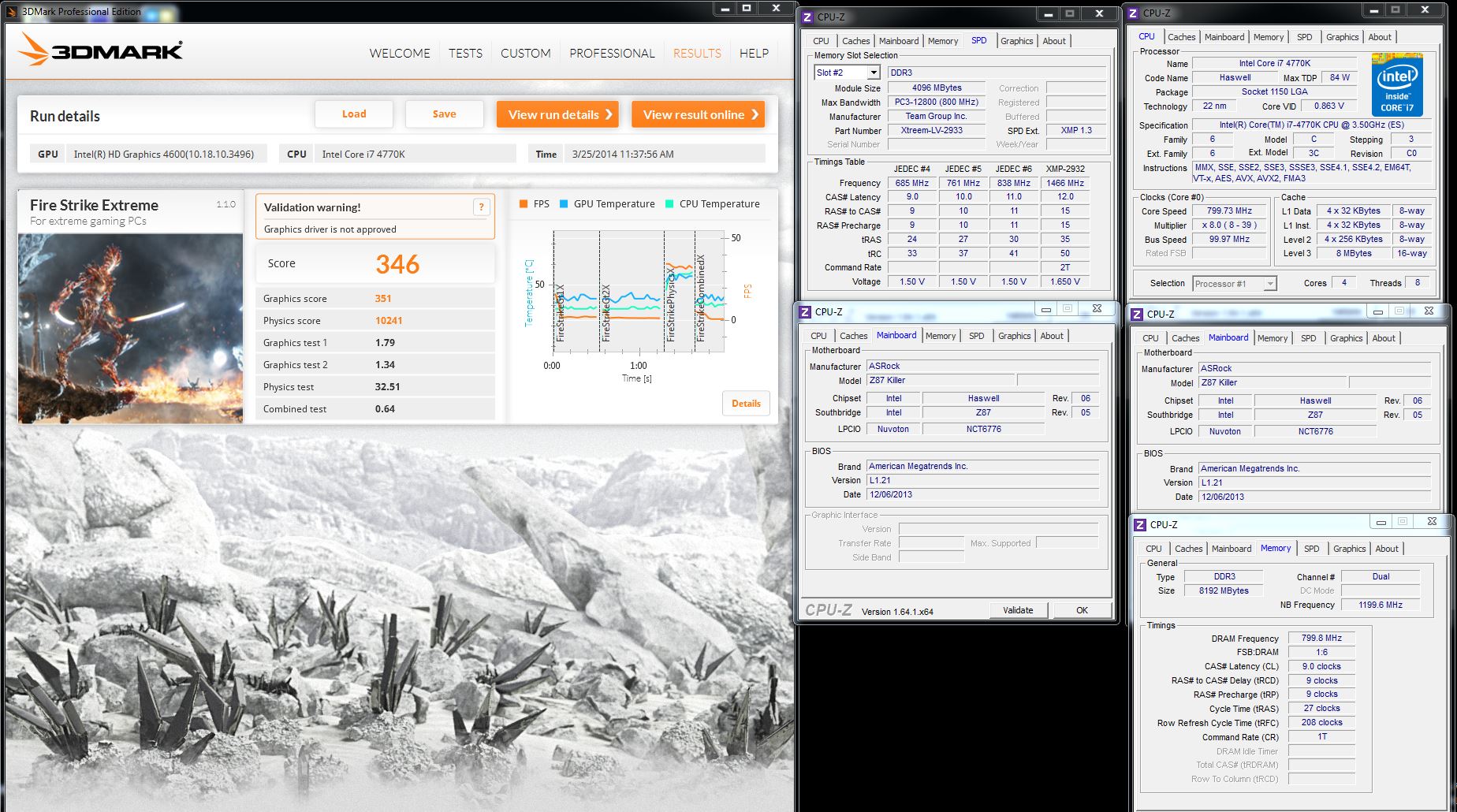Click the GPU field Intel HD Graphics 4600

click(x=166, y=154)
